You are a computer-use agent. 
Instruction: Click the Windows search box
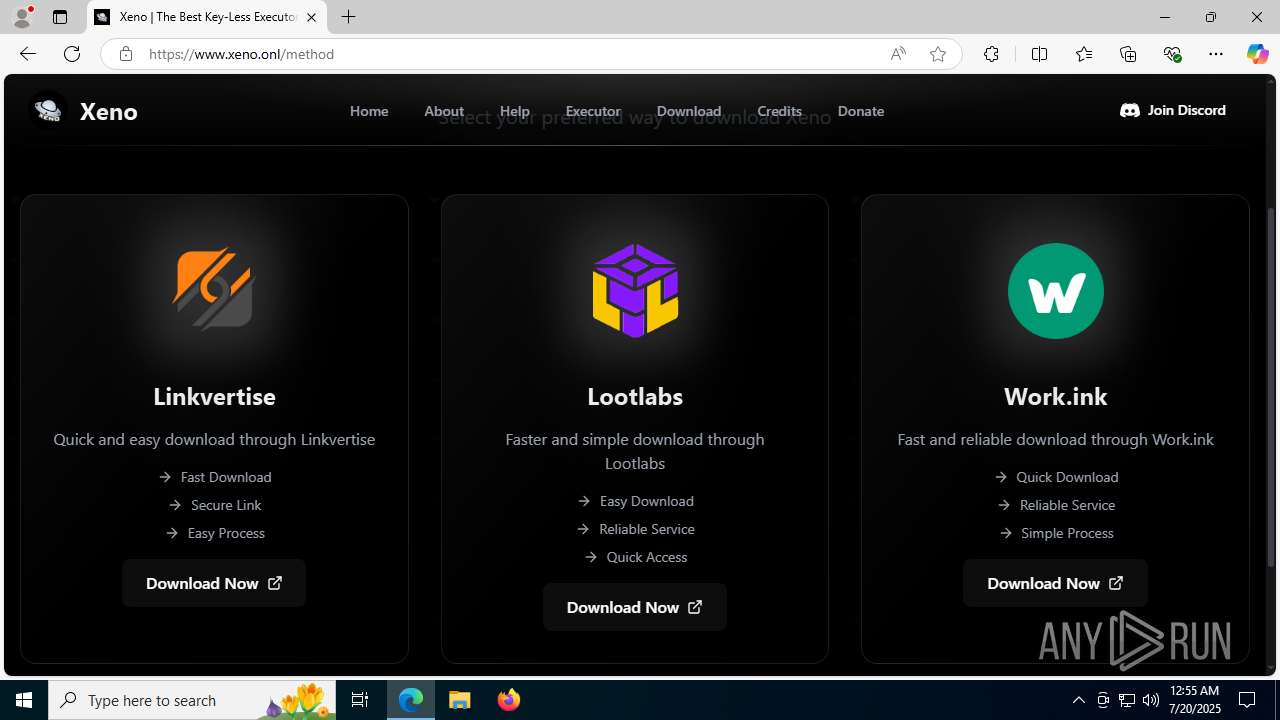pyautogui.click(x=192, y=700)
